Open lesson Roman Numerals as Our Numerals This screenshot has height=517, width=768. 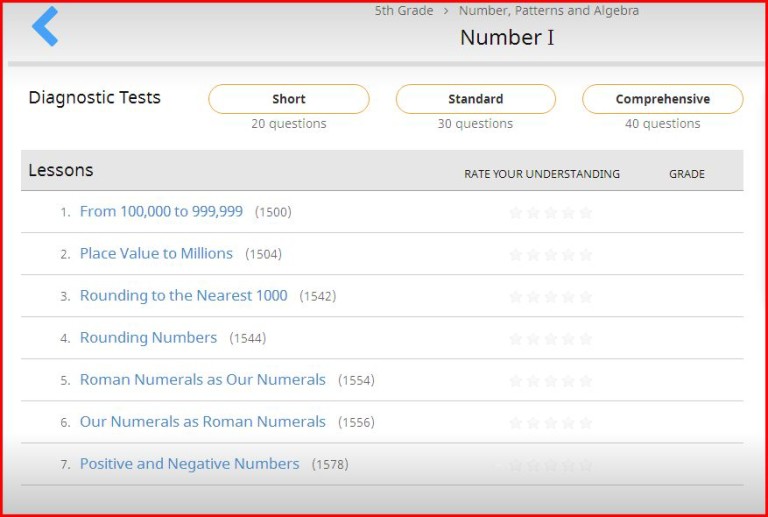pyautogui.click(x=203, y=380)
